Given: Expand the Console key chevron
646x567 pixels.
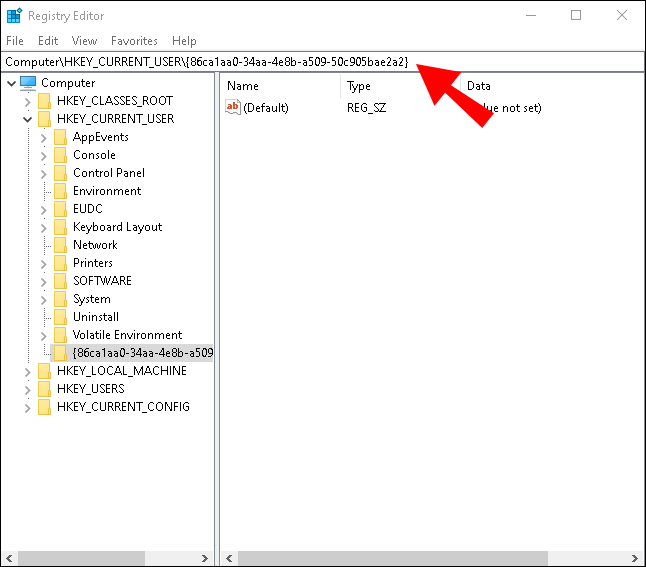Looking at the screenshot, I should click(44, 156).
